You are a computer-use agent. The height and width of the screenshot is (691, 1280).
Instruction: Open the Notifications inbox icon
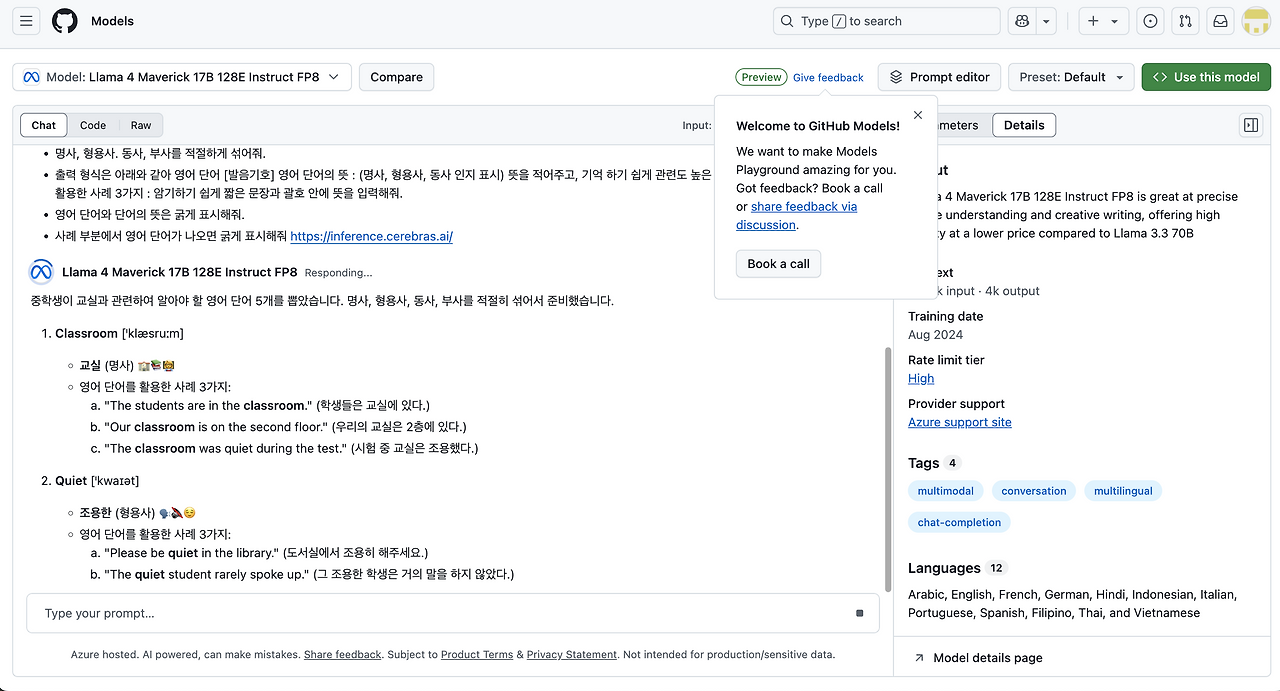click(x=1220, y=21)
